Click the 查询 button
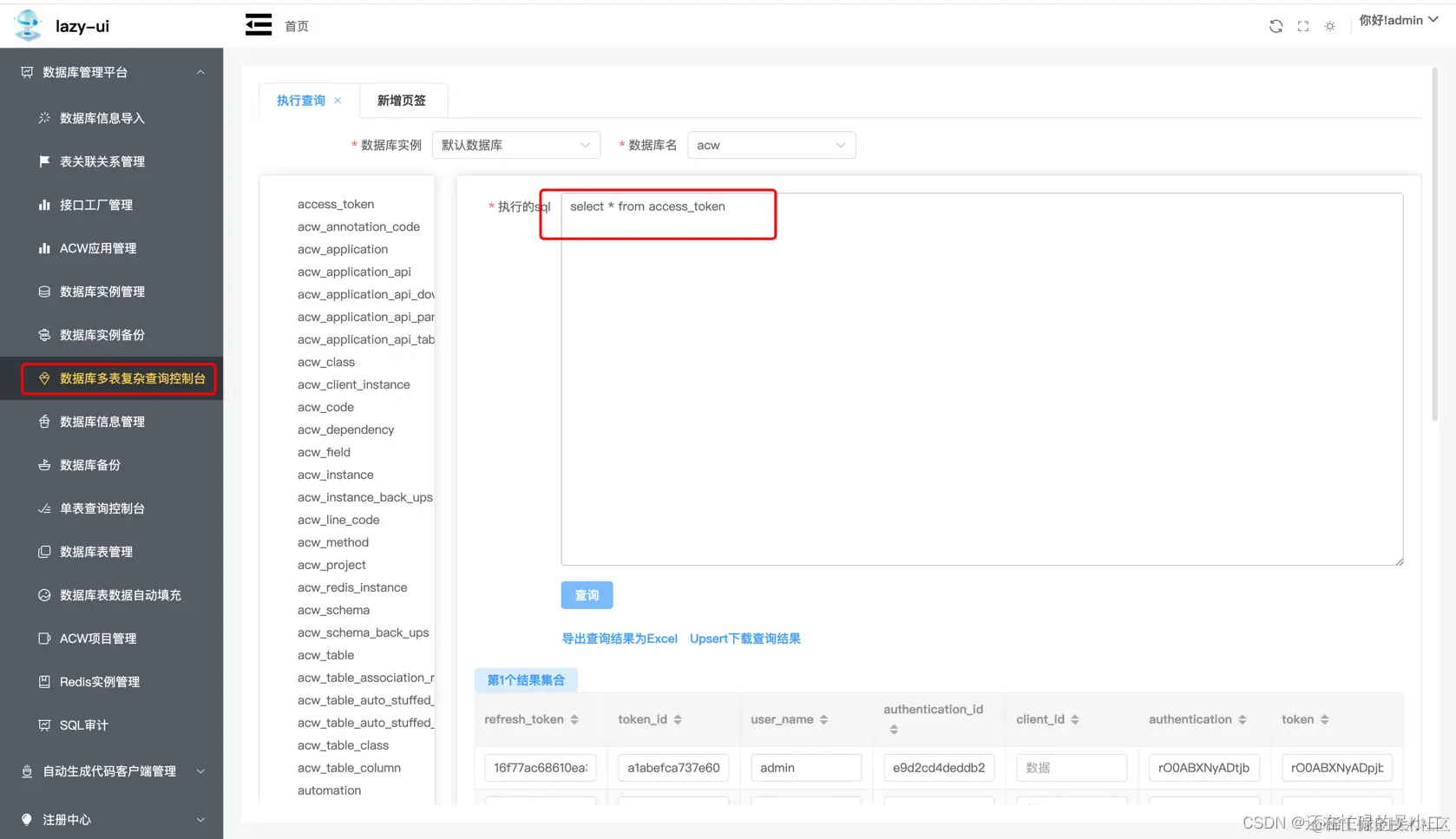 [587, 595]
